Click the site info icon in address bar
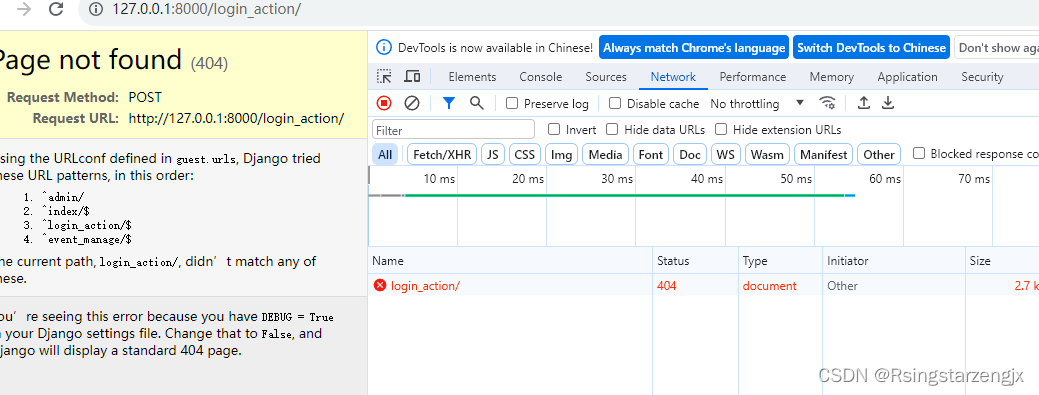 click(x=96, y=9)
